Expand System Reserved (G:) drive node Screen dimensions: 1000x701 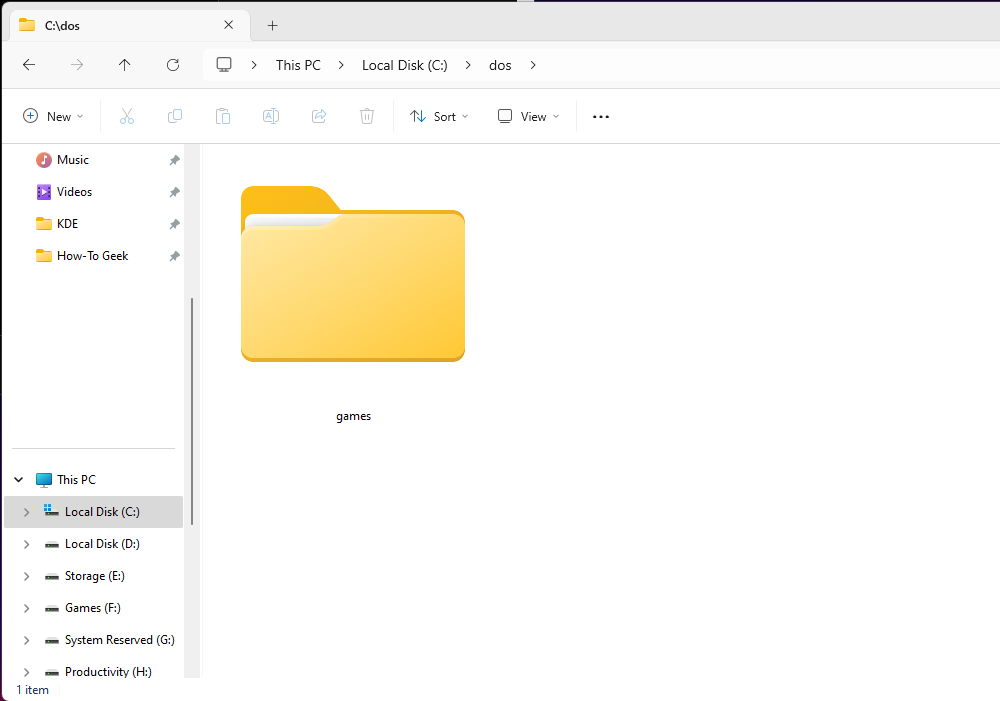pos(26,640)
